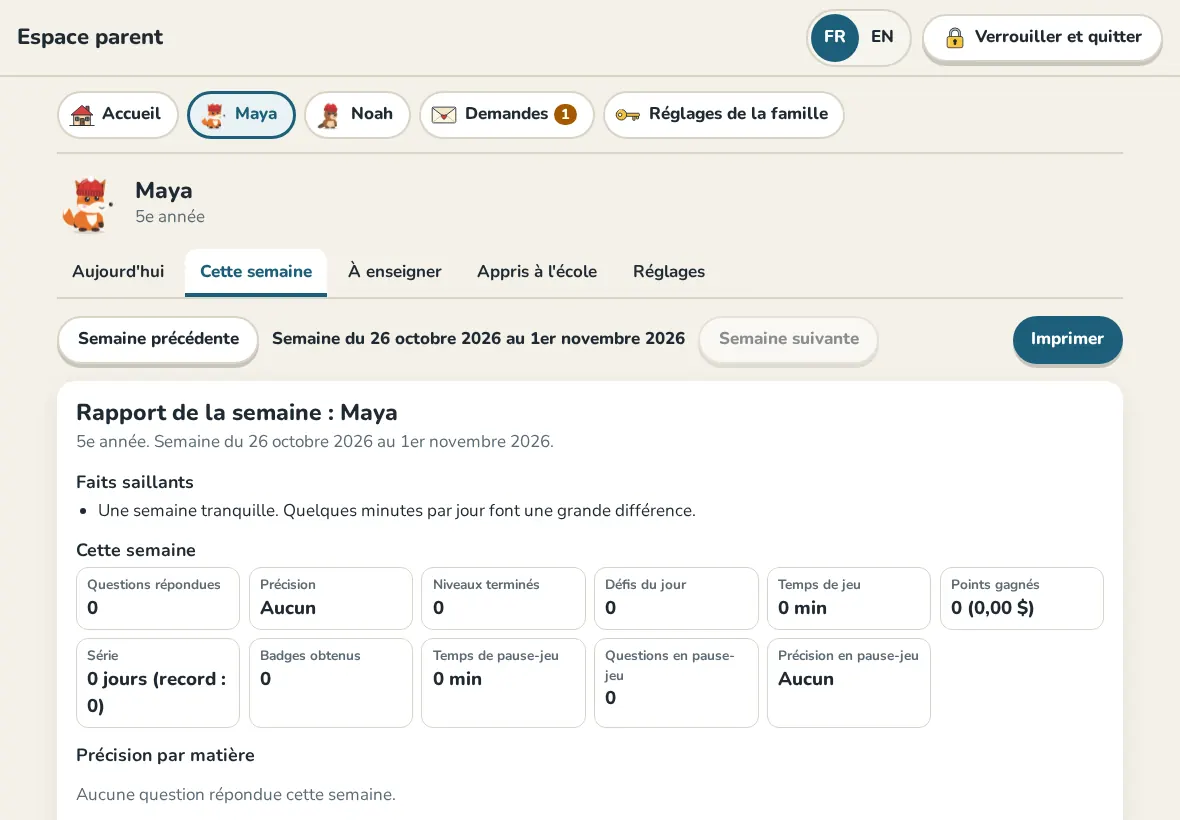Click the Précision stat card showing Aucun
The height and width of the screenshot is (820, 1180).
(x=331, y=598)
